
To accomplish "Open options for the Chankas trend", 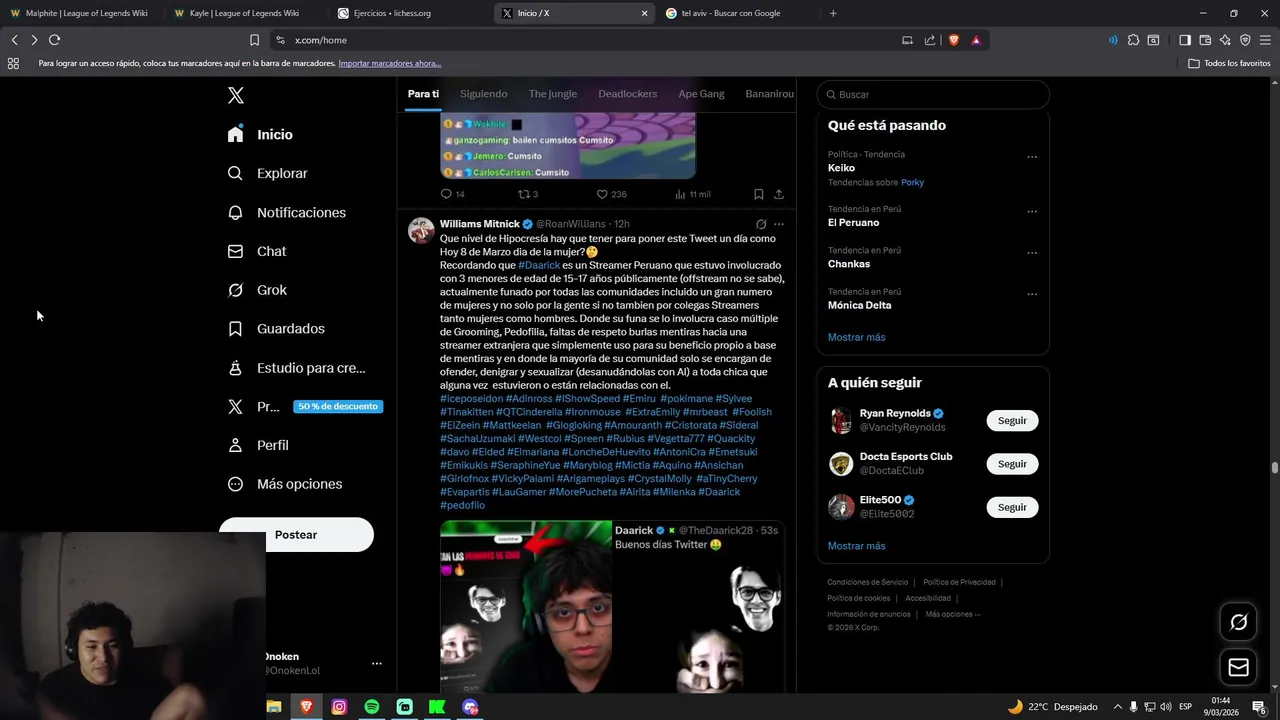I will (x=1032, y=252).
